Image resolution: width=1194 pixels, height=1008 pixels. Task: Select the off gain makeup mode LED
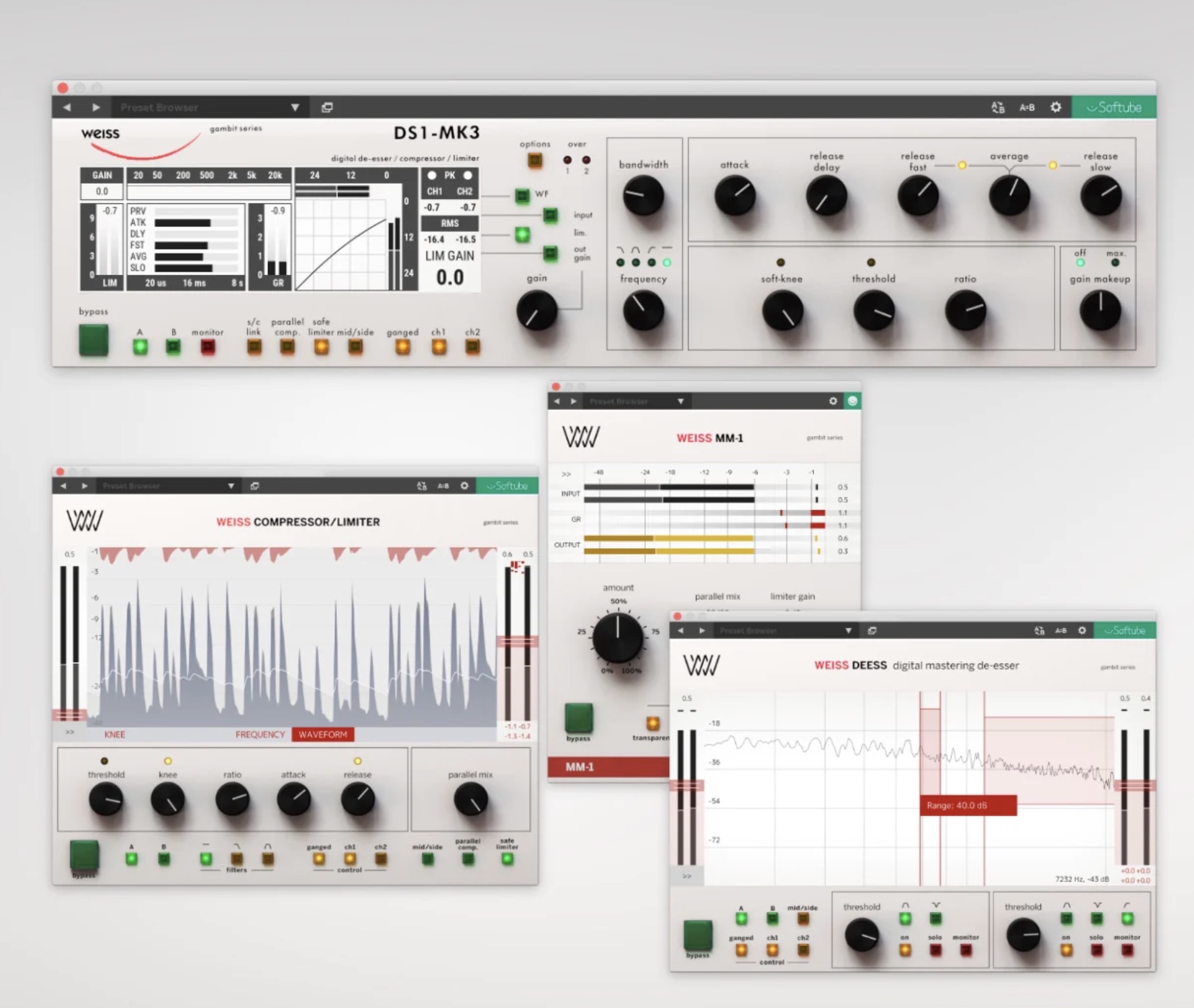coord(1080,263)
